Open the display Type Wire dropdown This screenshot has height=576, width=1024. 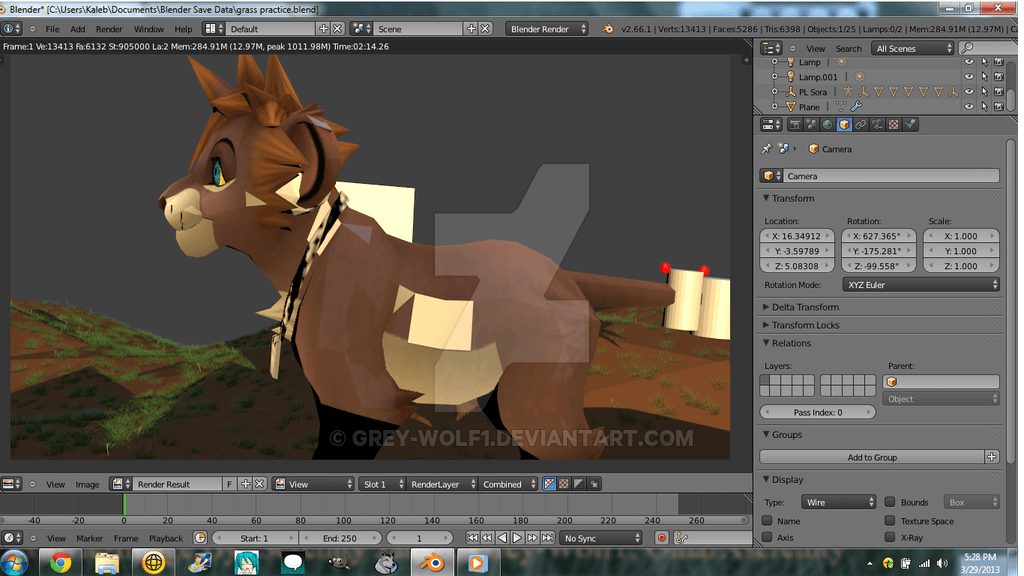coord(839,502)
